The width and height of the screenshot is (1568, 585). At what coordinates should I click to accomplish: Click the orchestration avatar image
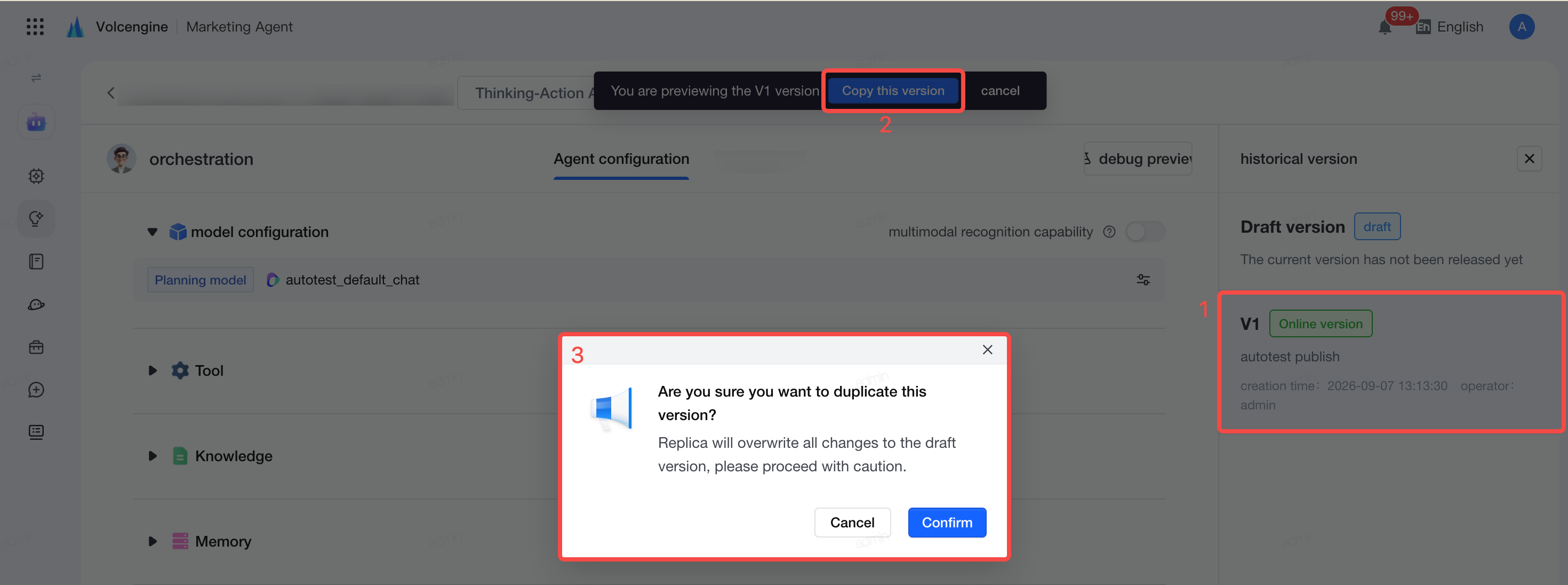click(x=121, y=159)
